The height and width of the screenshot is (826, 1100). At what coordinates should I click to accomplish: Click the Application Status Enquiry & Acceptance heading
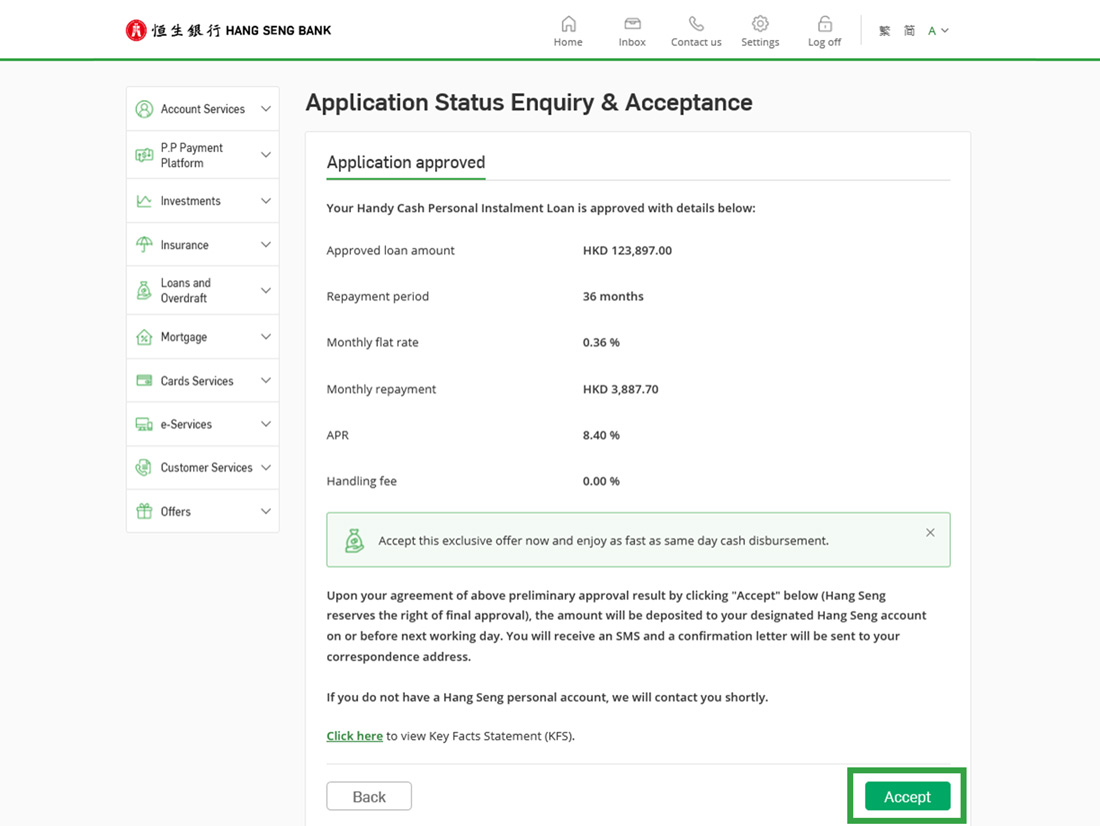coord(529,102)
